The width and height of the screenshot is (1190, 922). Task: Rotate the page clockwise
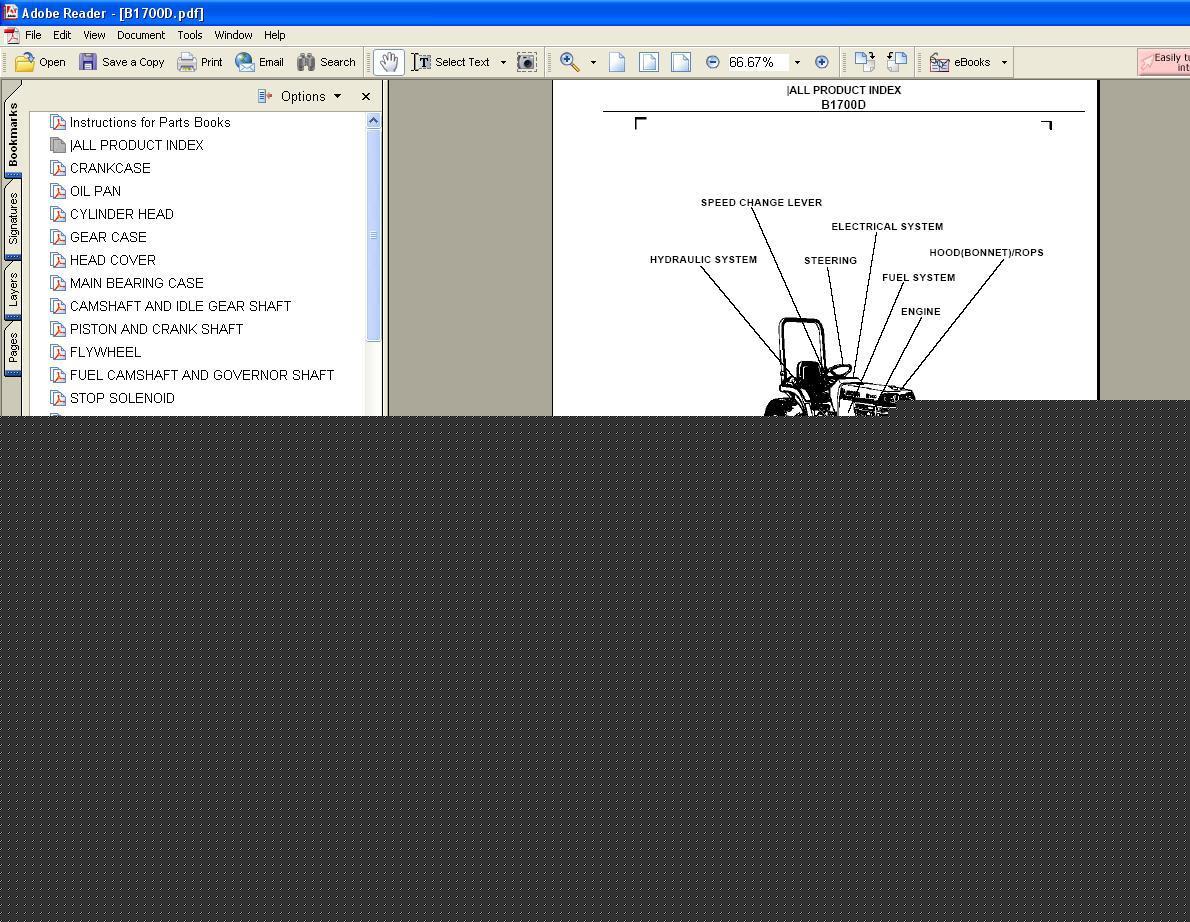tap(864, 62)
